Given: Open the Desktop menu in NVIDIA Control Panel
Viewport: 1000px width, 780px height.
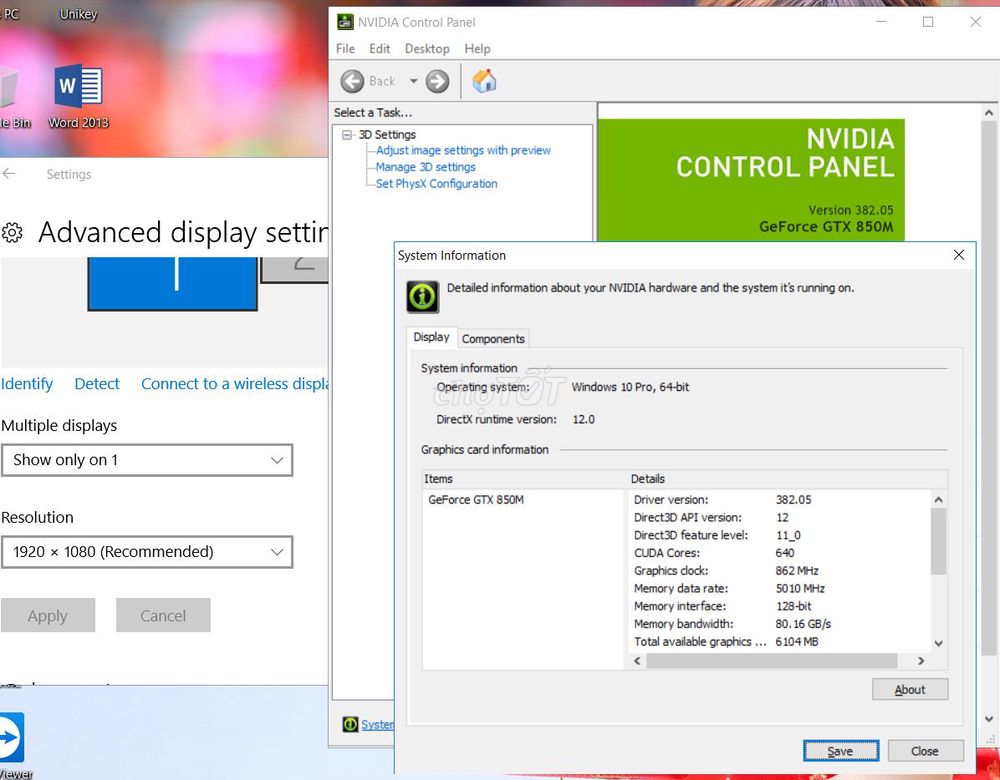Looking at the screenshot, I should click(427, 48).
